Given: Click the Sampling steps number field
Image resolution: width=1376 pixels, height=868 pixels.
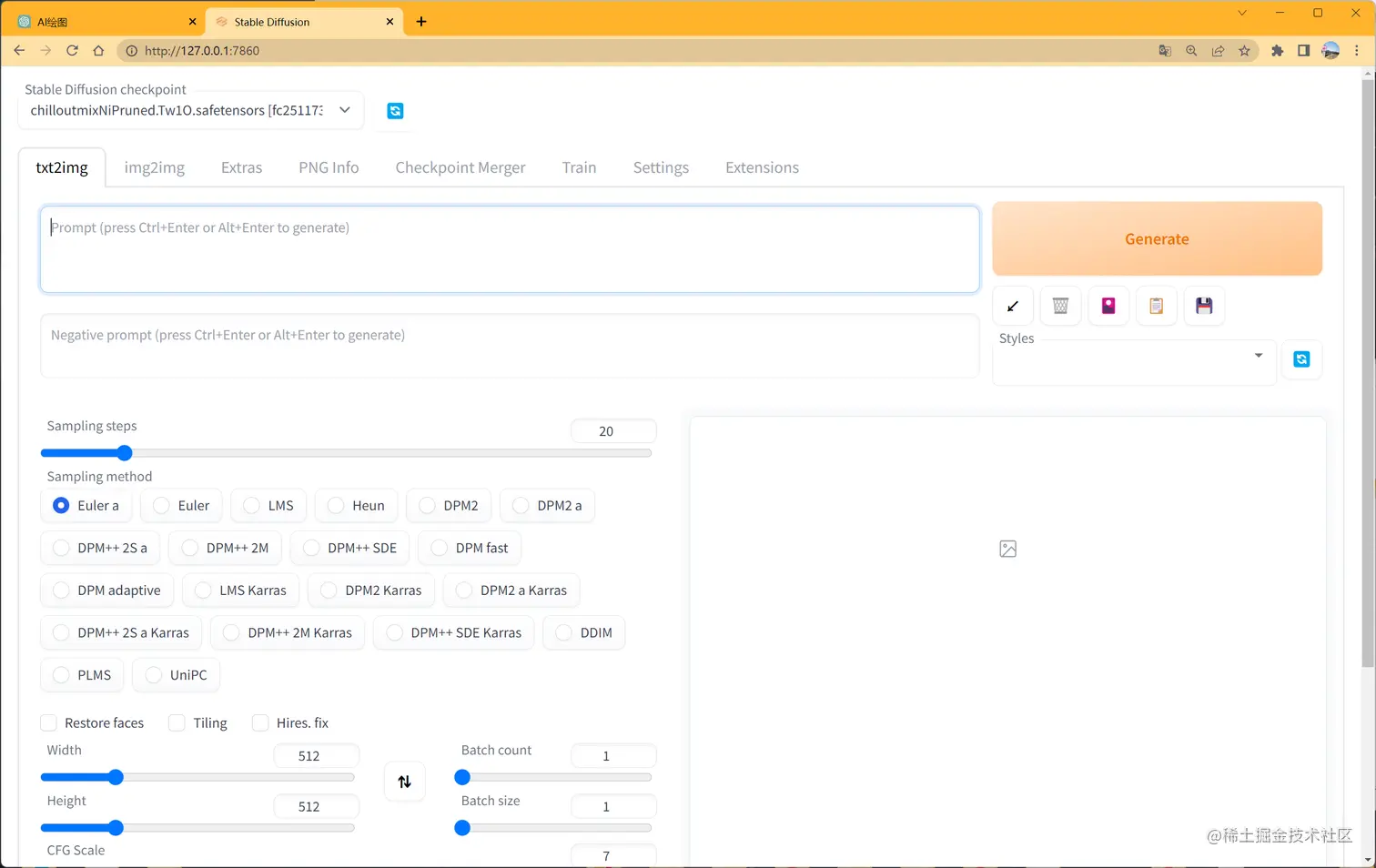Looking at the screenshot, I should tap(613, 431).
